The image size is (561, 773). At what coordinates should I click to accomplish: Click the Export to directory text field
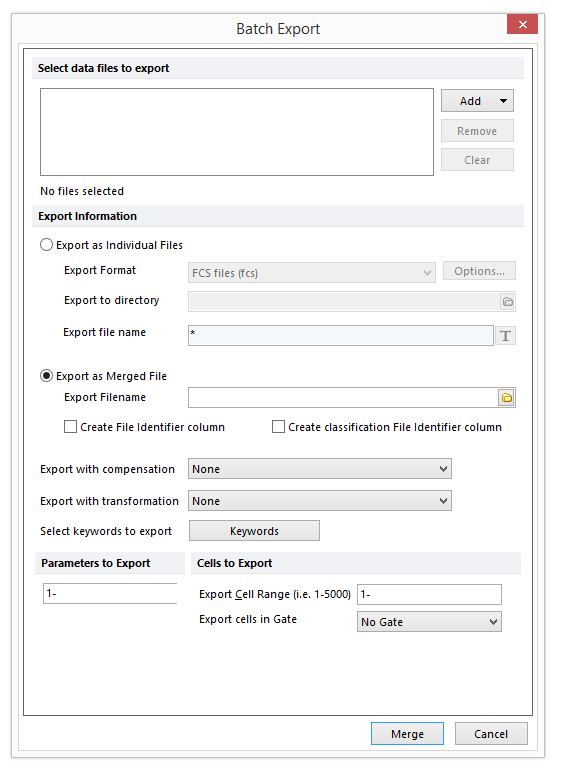pyautogui.click(x=345, y=301)
